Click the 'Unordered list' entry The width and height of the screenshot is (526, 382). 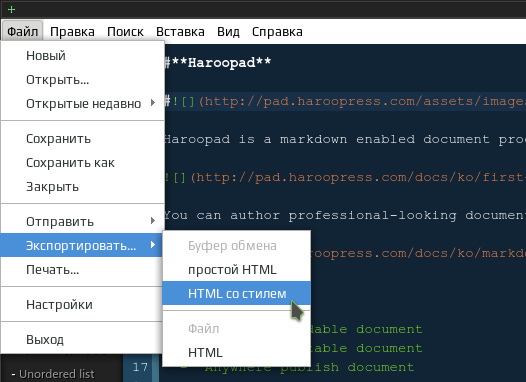(53, 374)
